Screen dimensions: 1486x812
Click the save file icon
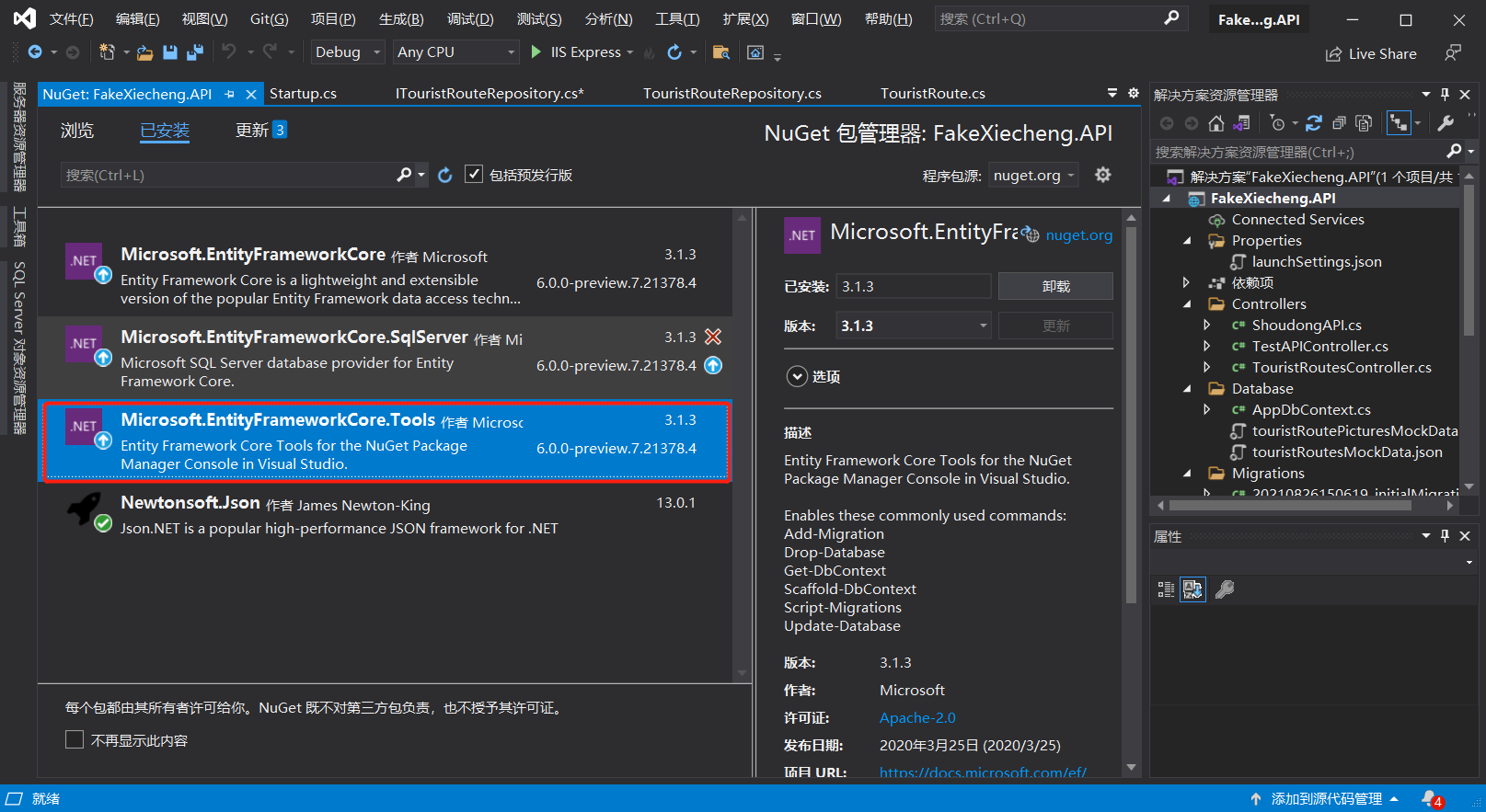(x=170, y=52)
